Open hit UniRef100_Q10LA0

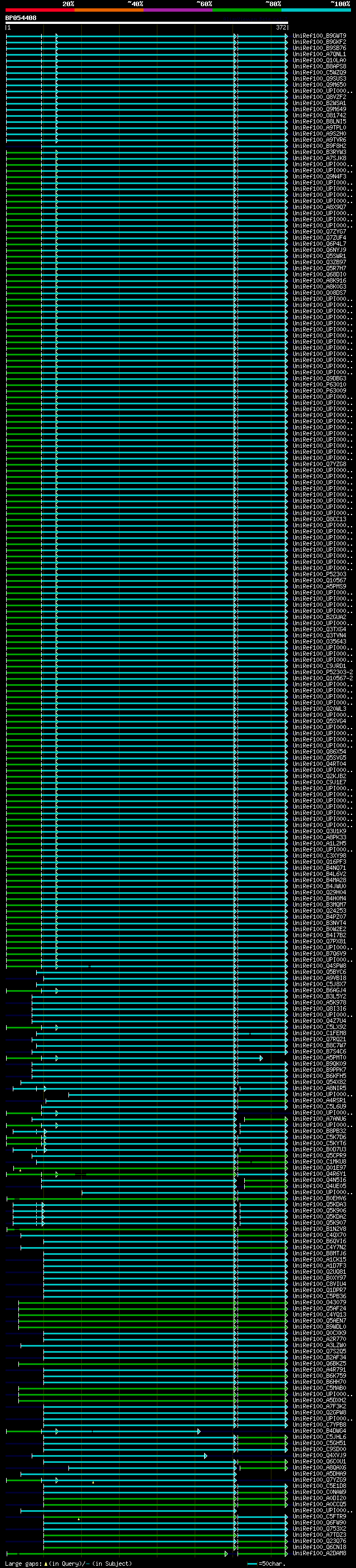(x=319, y=60)
